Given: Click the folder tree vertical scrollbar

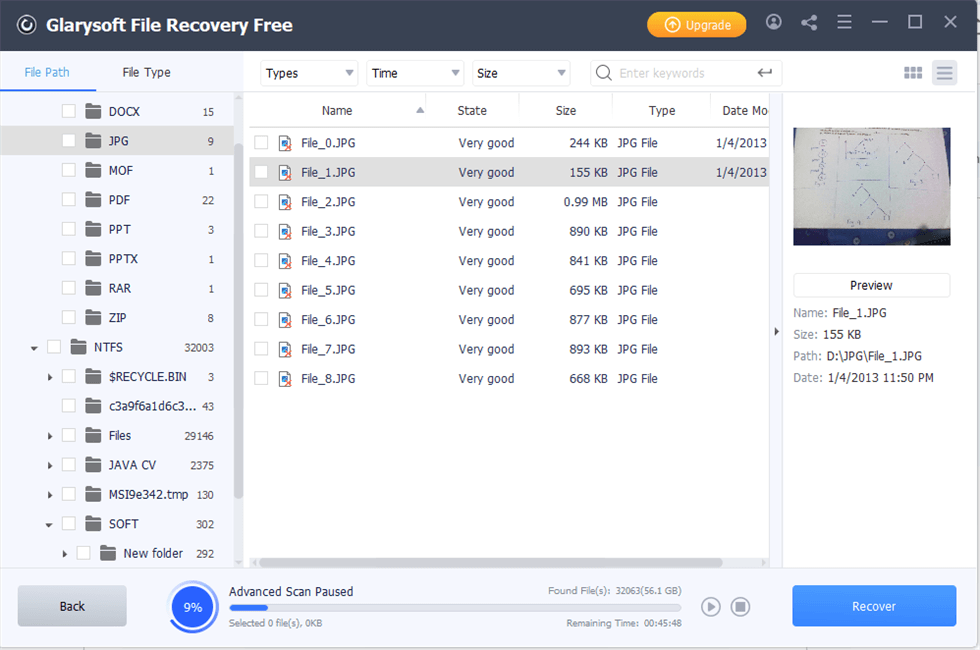Looking at the screenshot, I should (x=238, y=321).
